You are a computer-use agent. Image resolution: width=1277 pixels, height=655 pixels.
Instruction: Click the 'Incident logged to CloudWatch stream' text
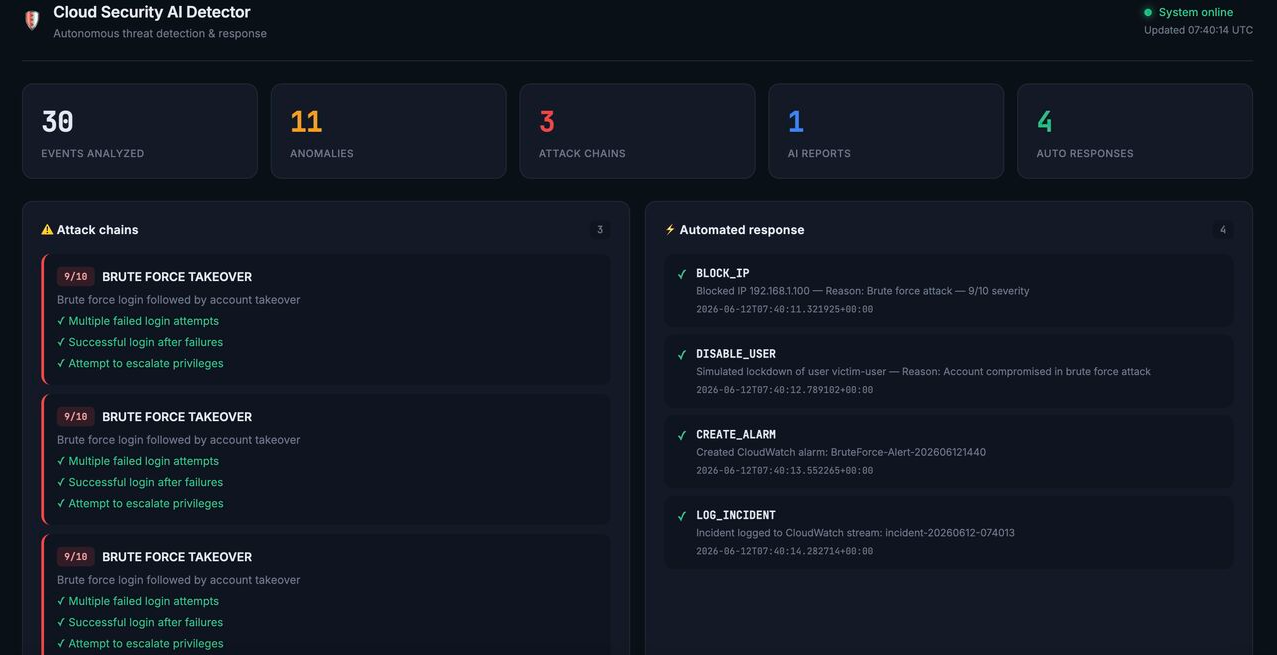tap(855, 533)
